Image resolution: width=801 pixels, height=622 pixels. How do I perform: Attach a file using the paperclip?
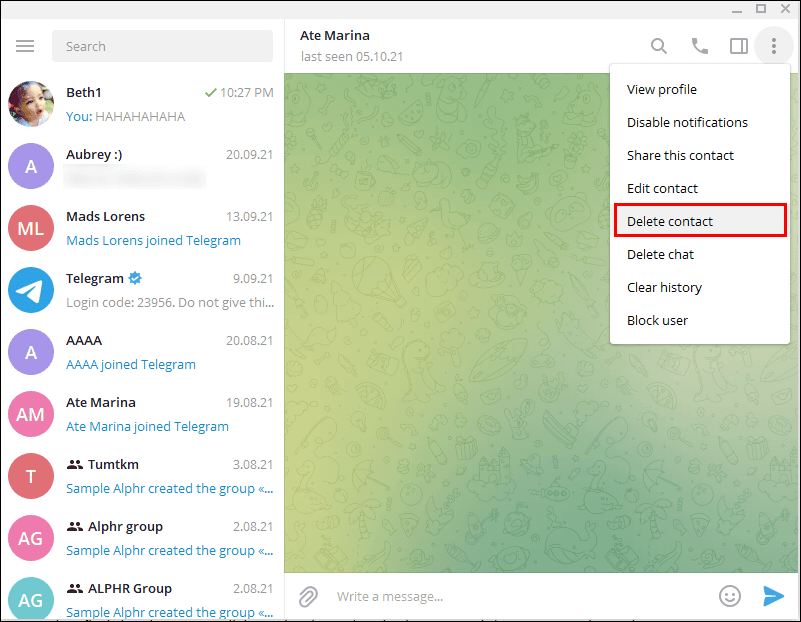[308, 596]
